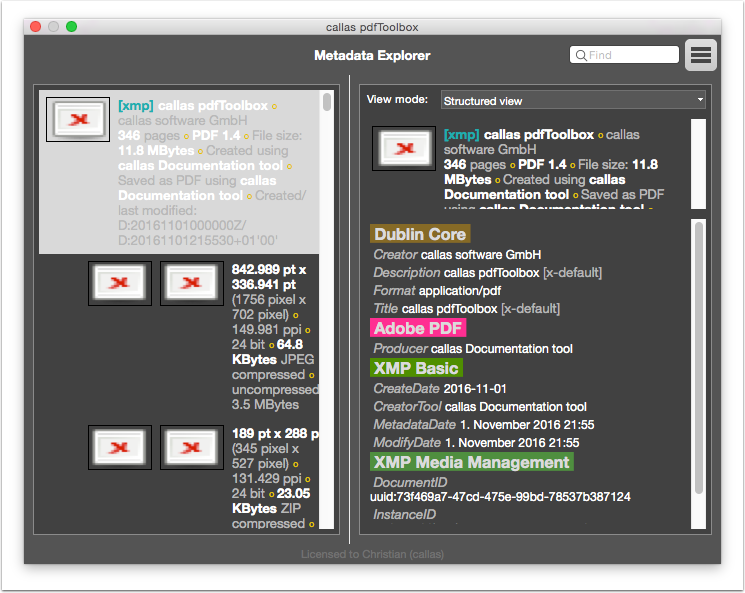Select the 189 pt x 288 entry text
745x593 pixels.
[x=275, y=433]
